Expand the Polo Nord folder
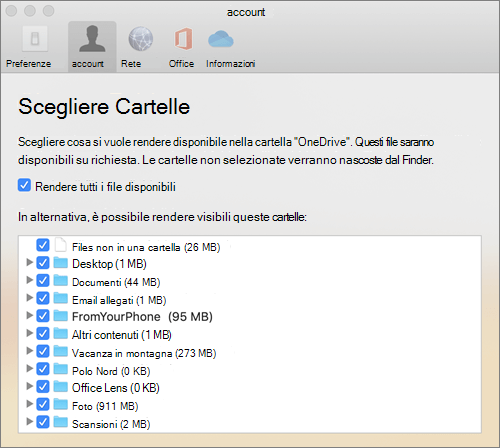This screenshot has width=500, height=448. click(29, 368)
